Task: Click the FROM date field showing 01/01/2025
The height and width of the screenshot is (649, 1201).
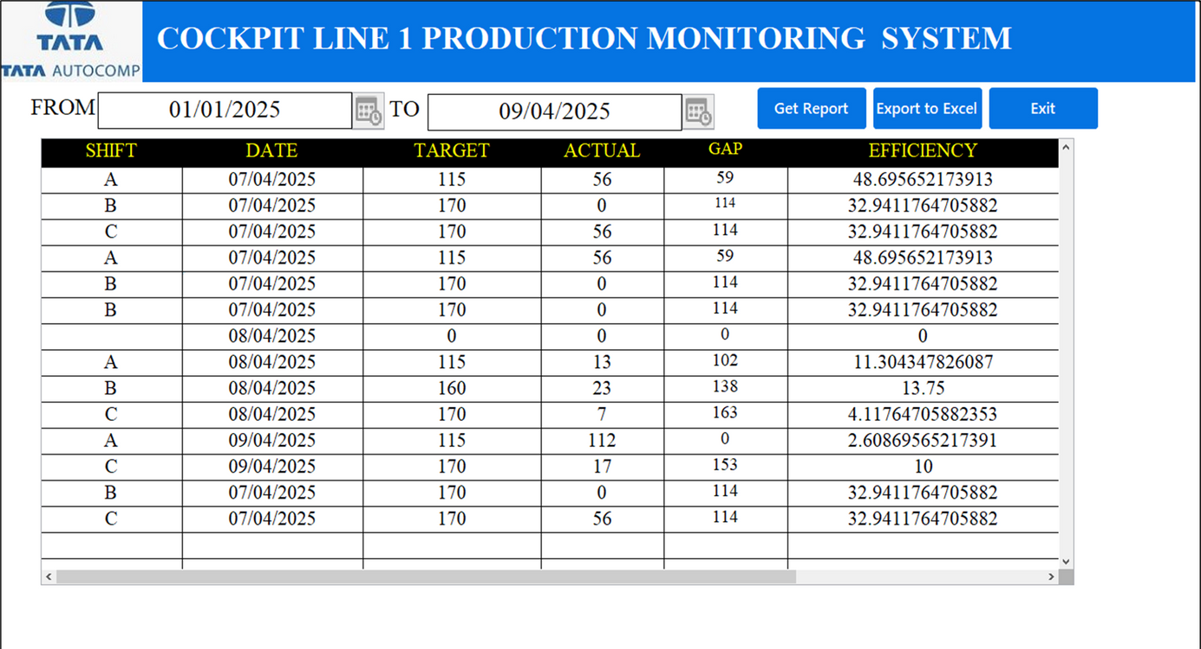Action: click(225, 111)
